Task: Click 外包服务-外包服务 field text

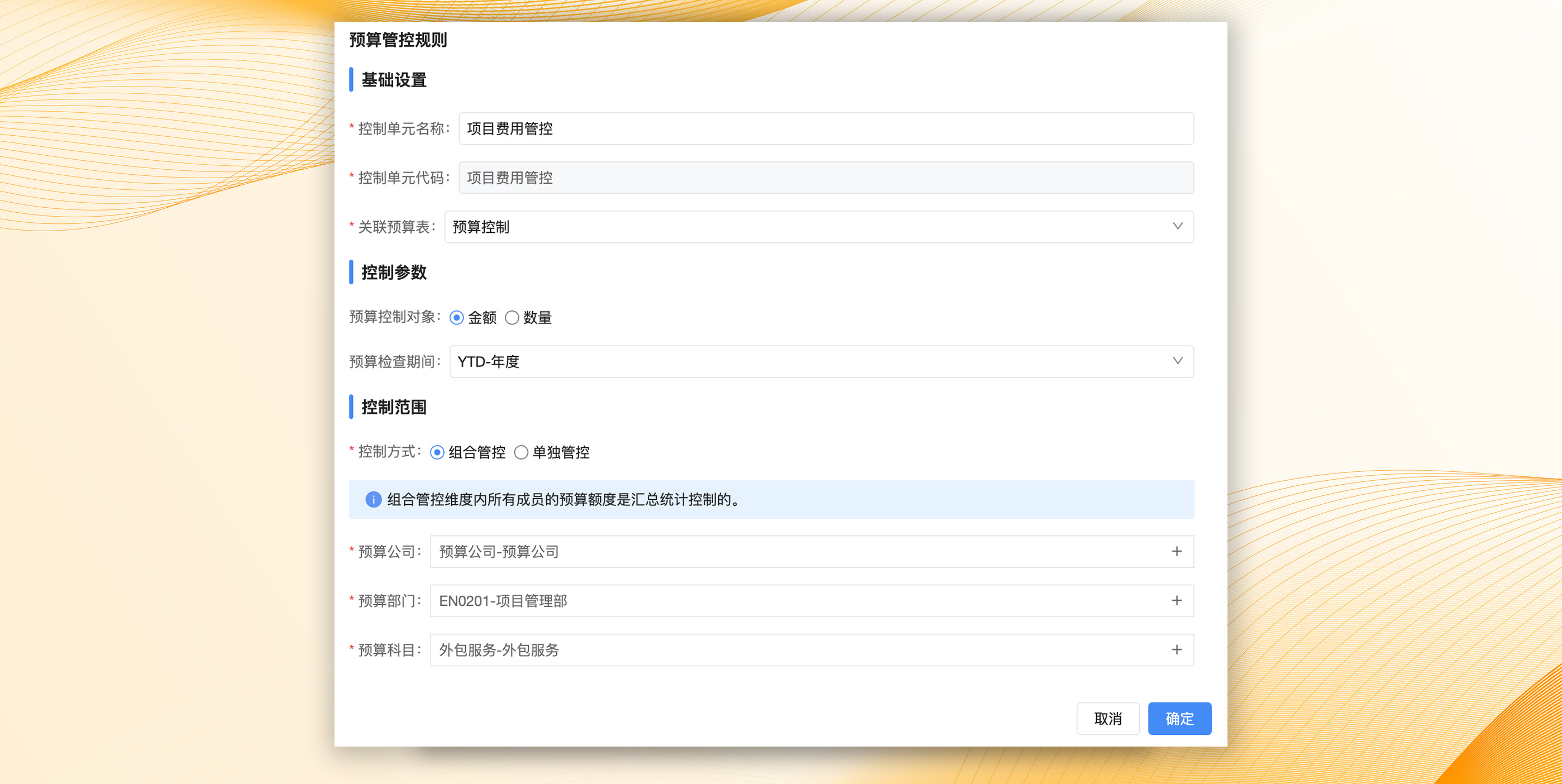Action: 499,650
